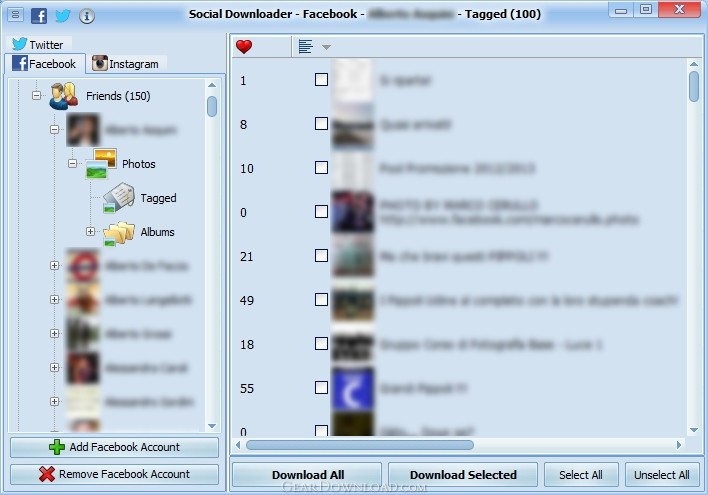The width and height of the screenshot is (708, 495).
Task: Click the Albums folder icon
Action: [x=119, y=233]
